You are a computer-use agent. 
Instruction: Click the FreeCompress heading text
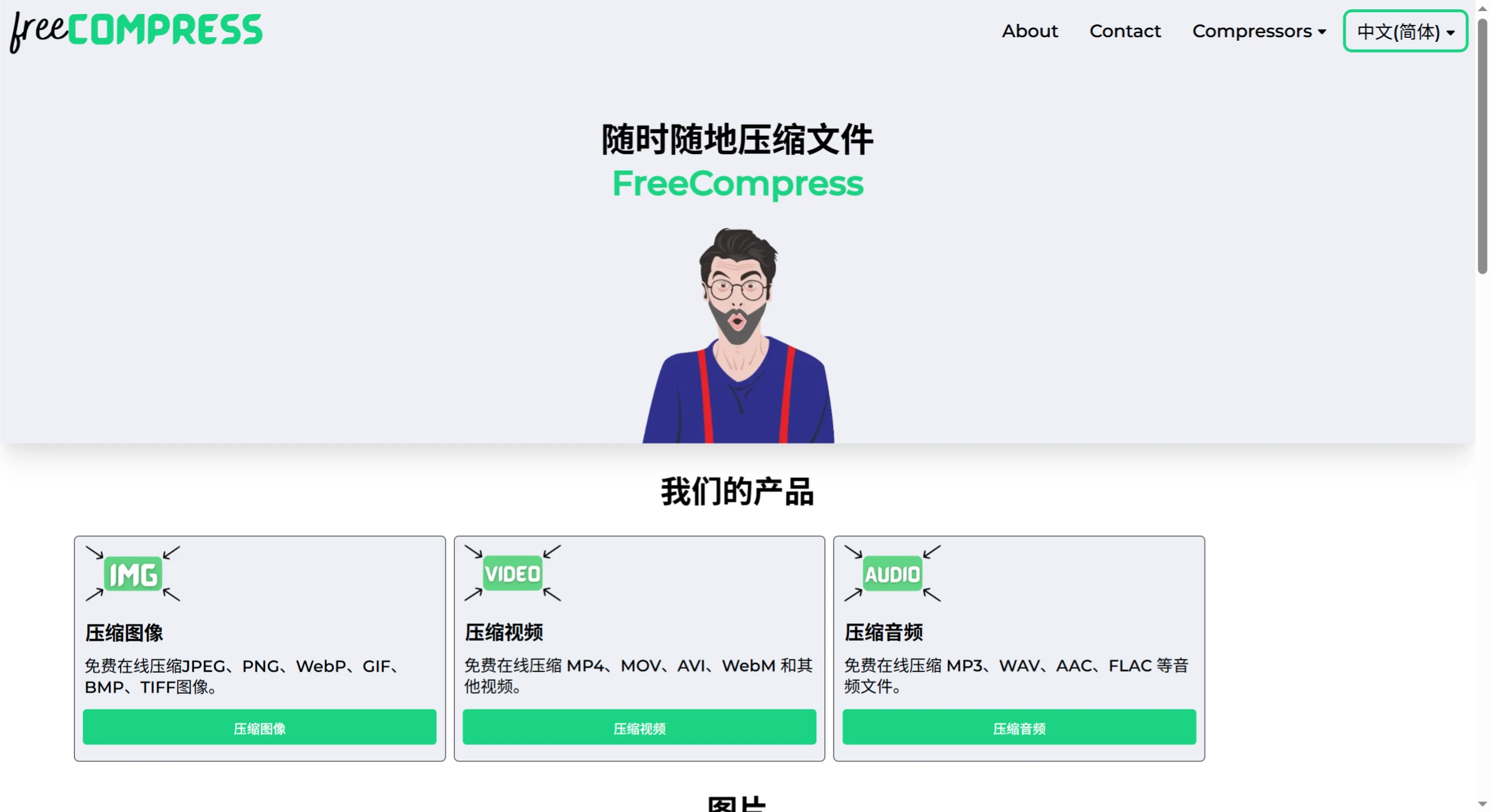737,183
